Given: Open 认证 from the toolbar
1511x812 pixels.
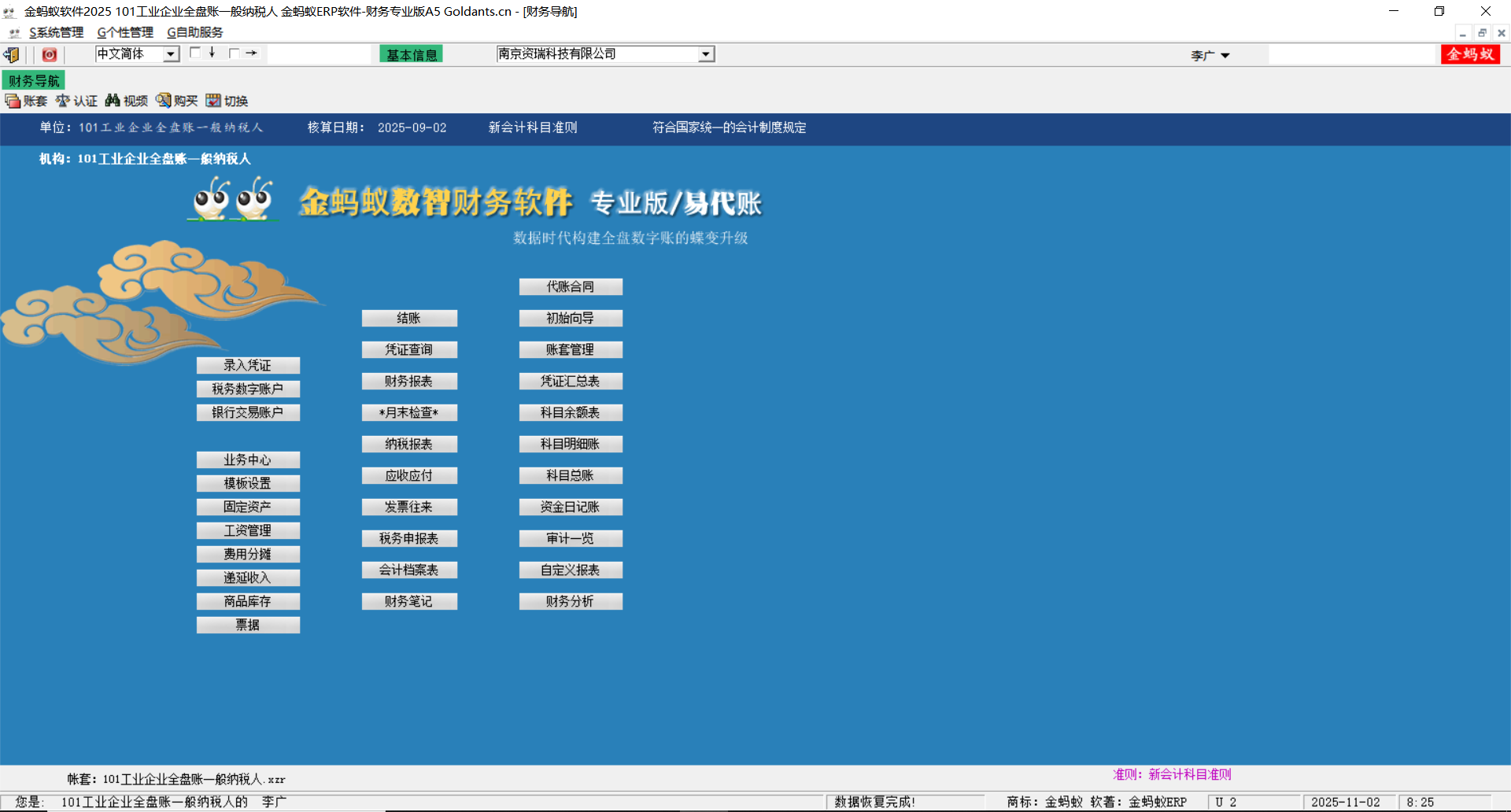Looking at the screenshot, I should point(76,101).
